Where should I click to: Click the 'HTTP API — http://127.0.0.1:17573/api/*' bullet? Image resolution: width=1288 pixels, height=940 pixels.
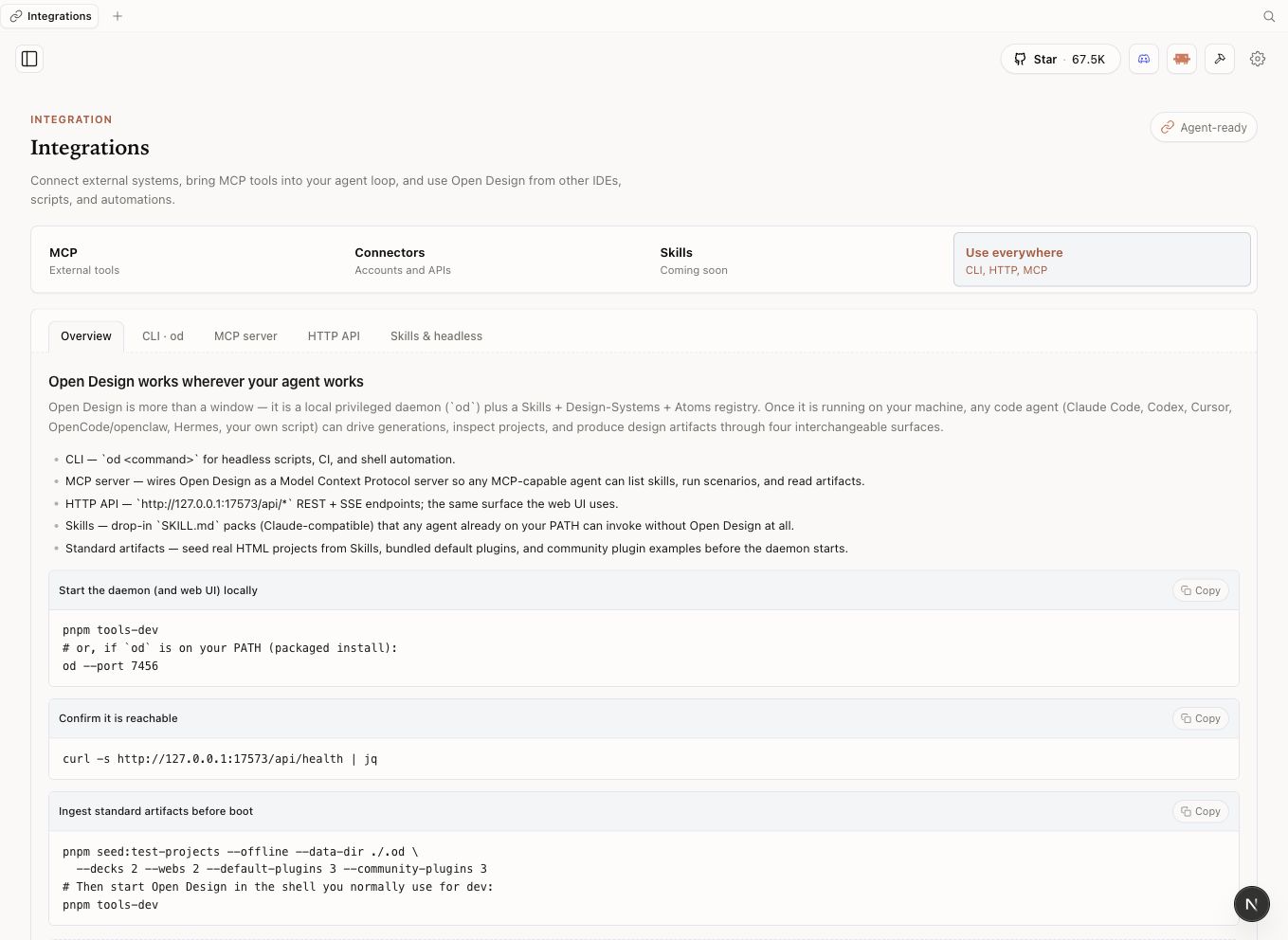pos(341,504)
